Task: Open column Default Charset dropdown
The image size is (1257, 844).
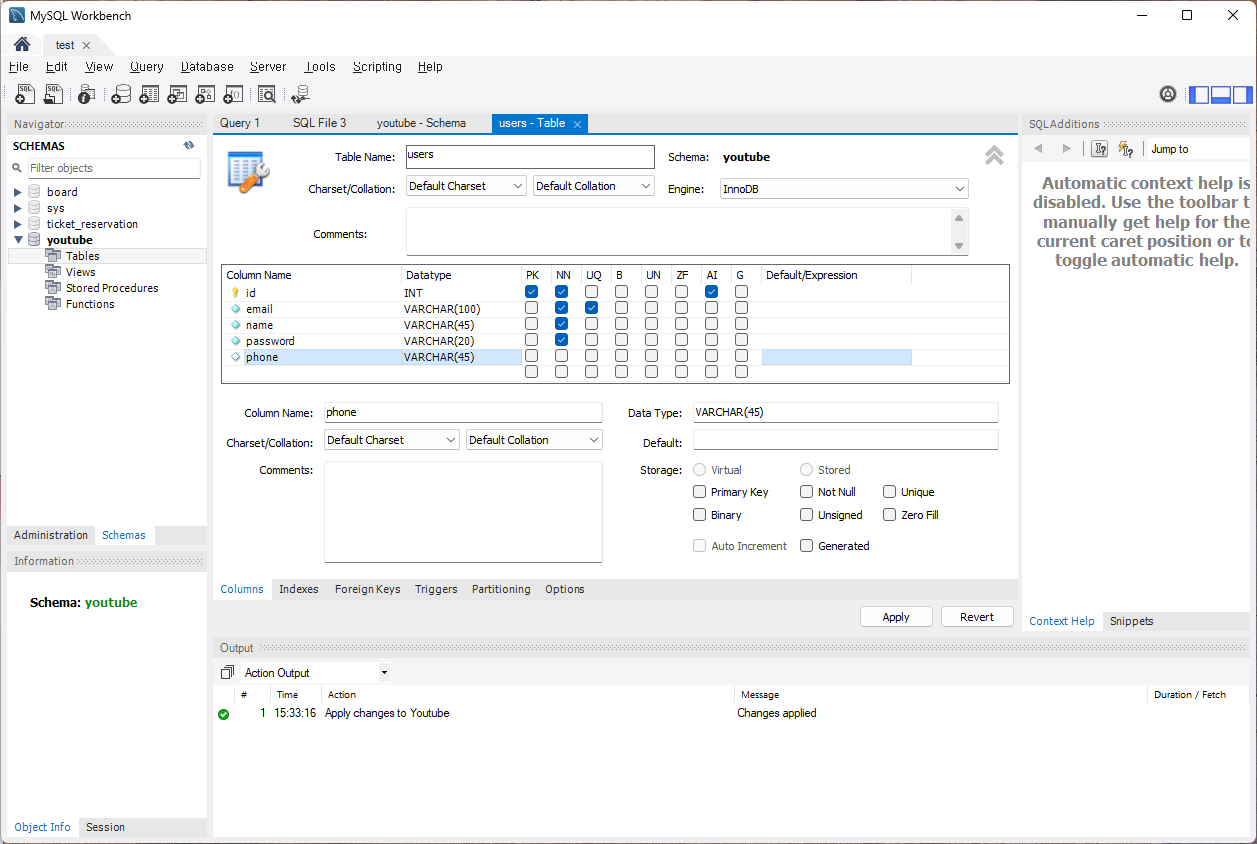Action: [x=392, y=440]
